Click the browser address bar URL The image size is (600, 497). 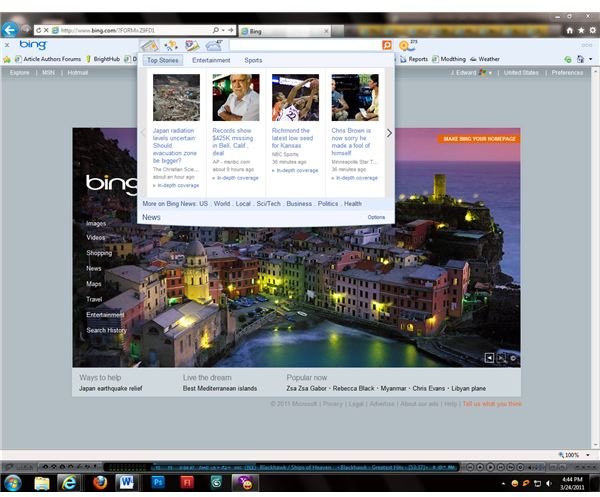[x=108, y=30]
